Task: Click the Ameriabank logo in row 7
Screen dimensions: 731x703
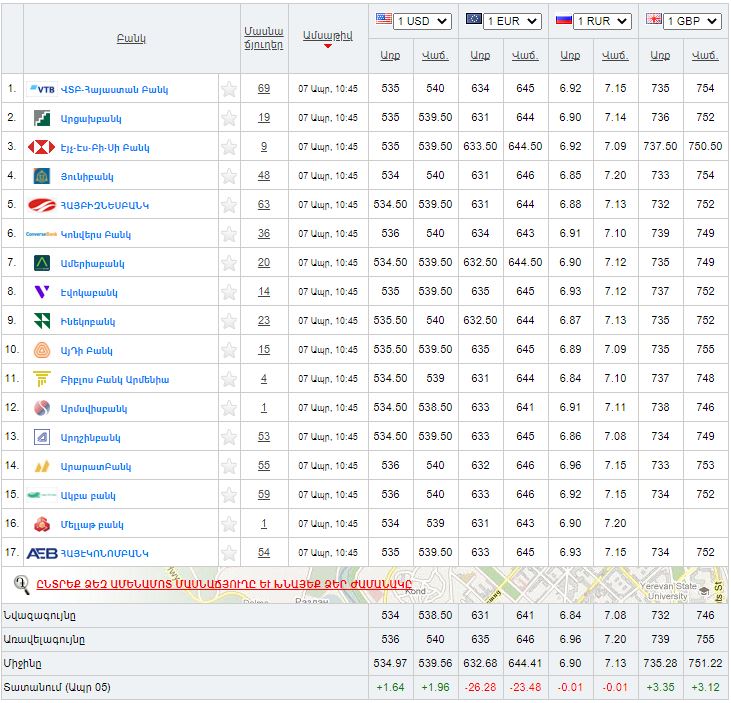Action: pos(42,263)
